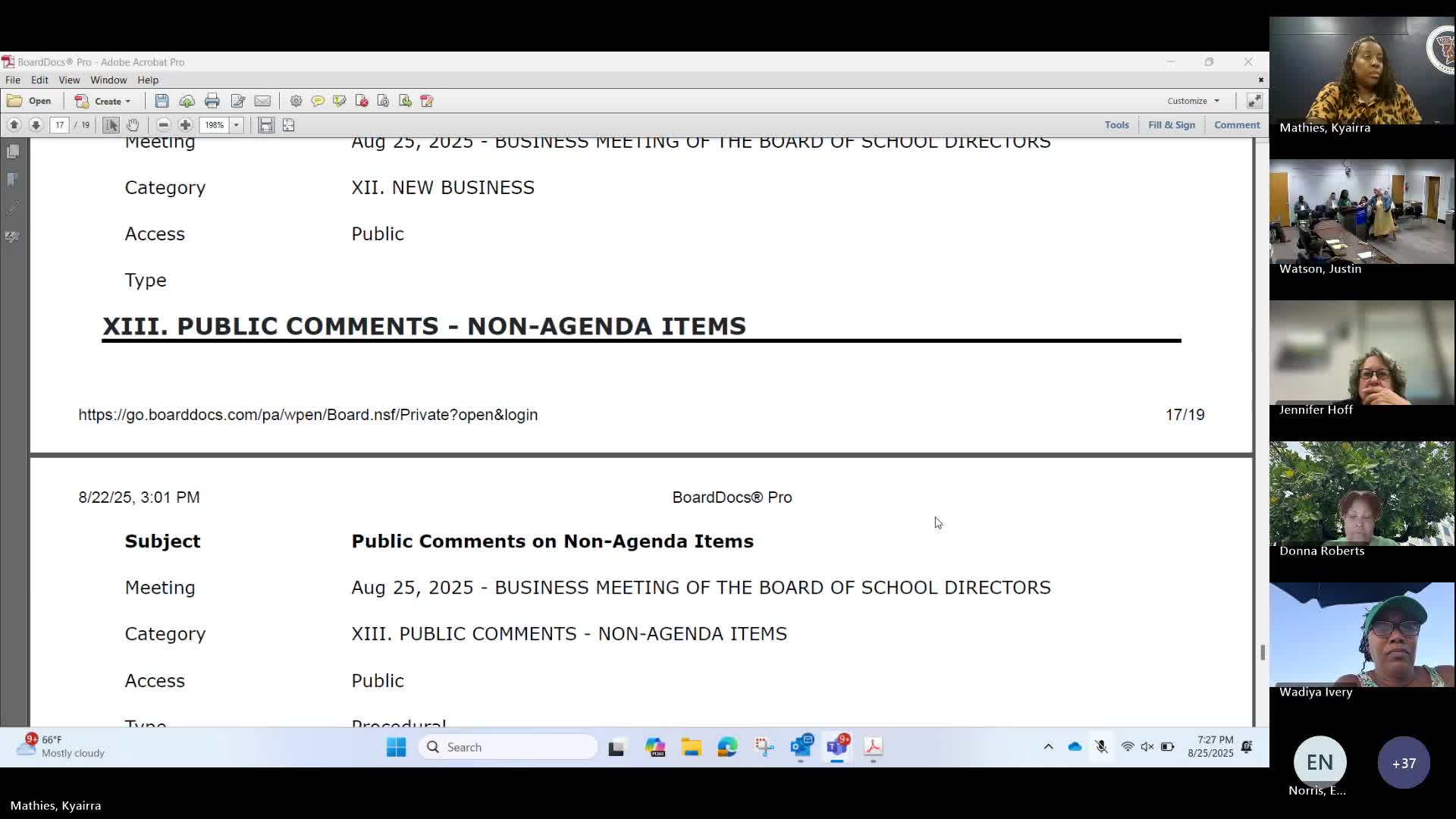Viewport: 1456px width, 819px height.
Task: Open the zoom percentage dropdown arrow
Action: (237, 125)
